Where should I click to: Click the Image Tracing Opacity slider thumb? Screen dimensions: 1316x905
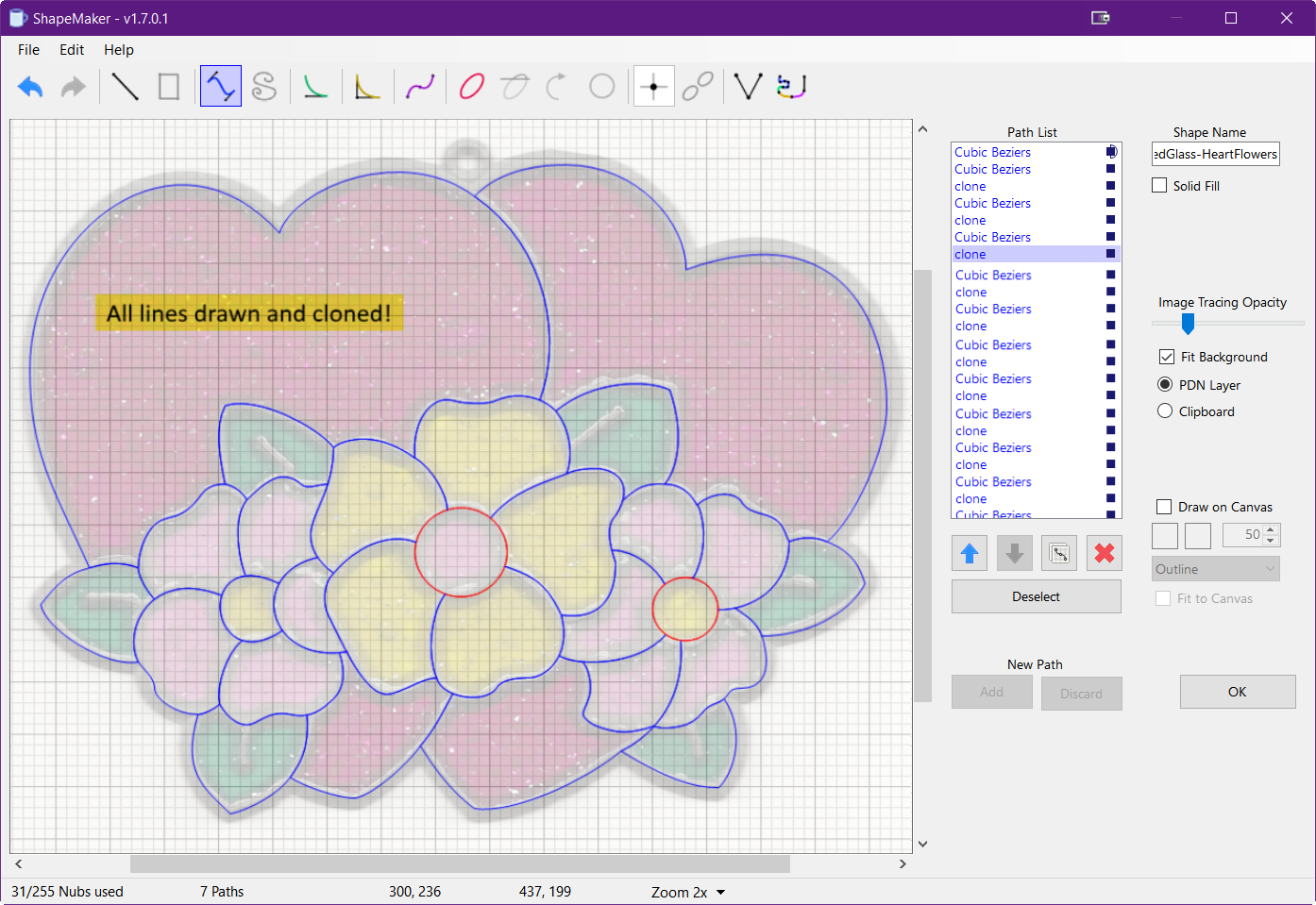1189,324
